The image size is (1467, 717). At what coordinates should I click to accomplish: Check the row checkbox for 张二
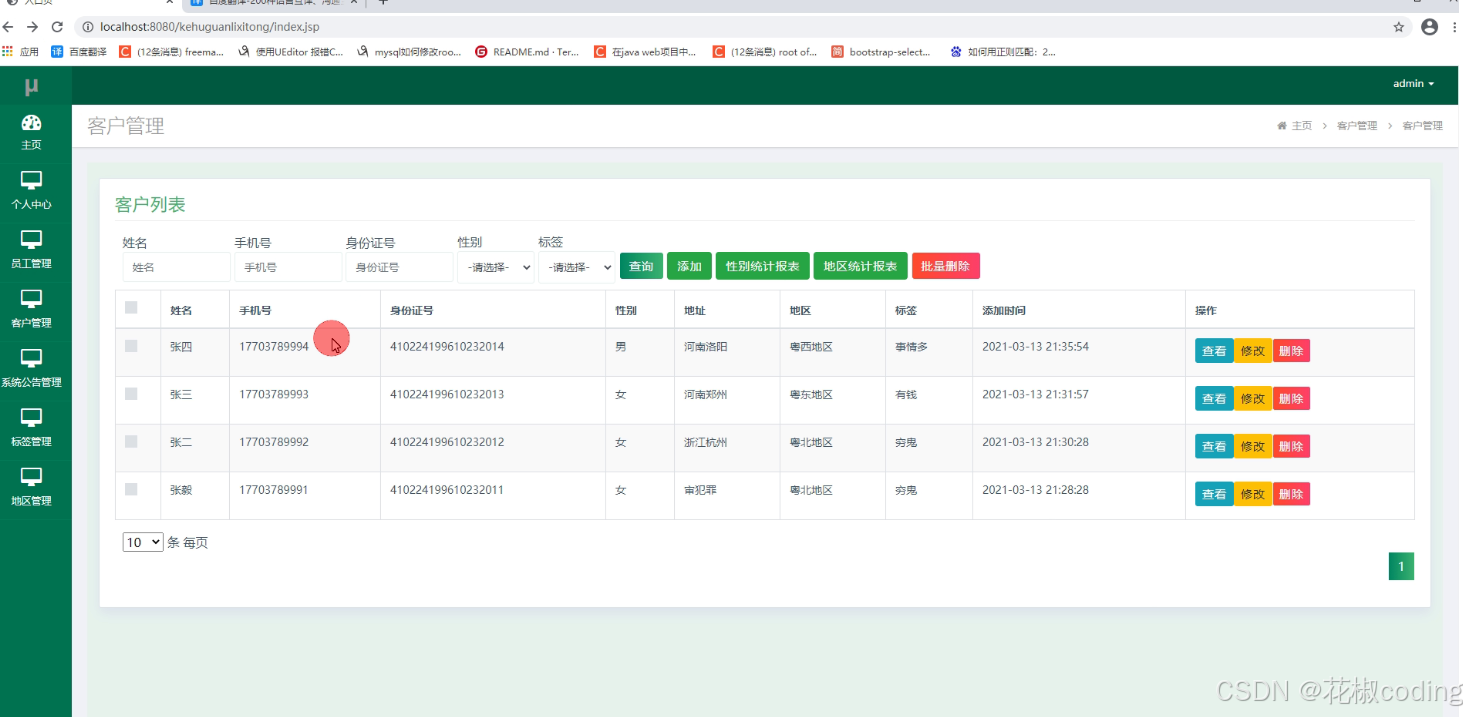[x=131, y=442]
